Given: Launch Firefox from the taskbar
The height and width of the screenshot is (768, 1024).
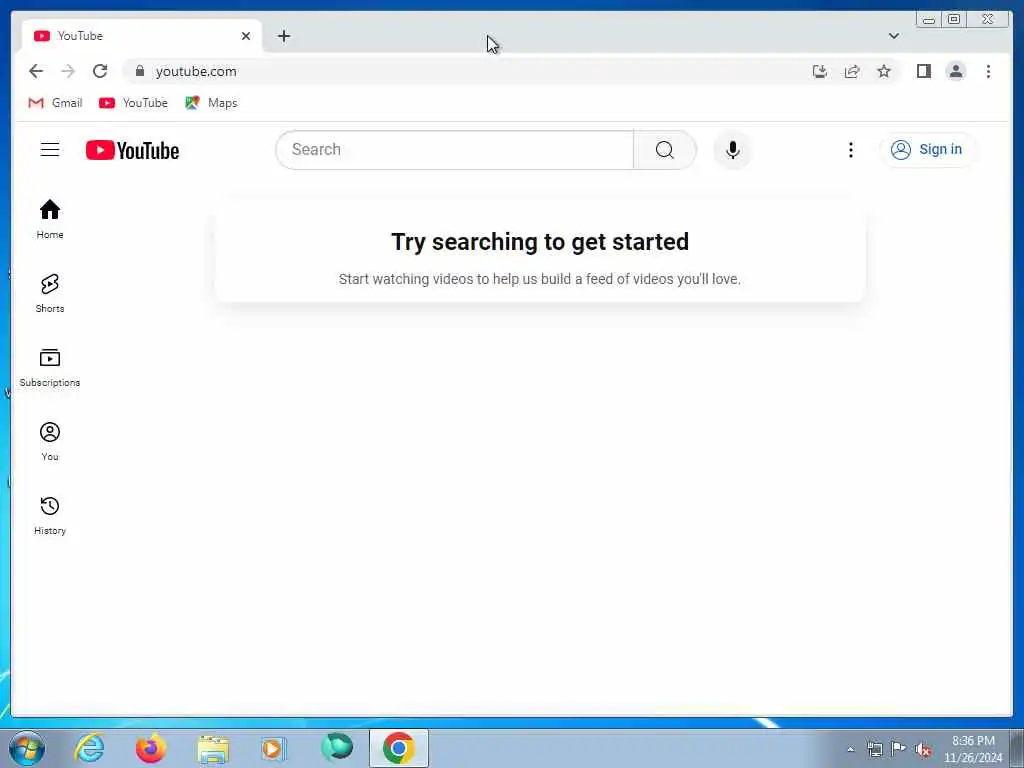Looking at the screenshot, I should [151, 748].
